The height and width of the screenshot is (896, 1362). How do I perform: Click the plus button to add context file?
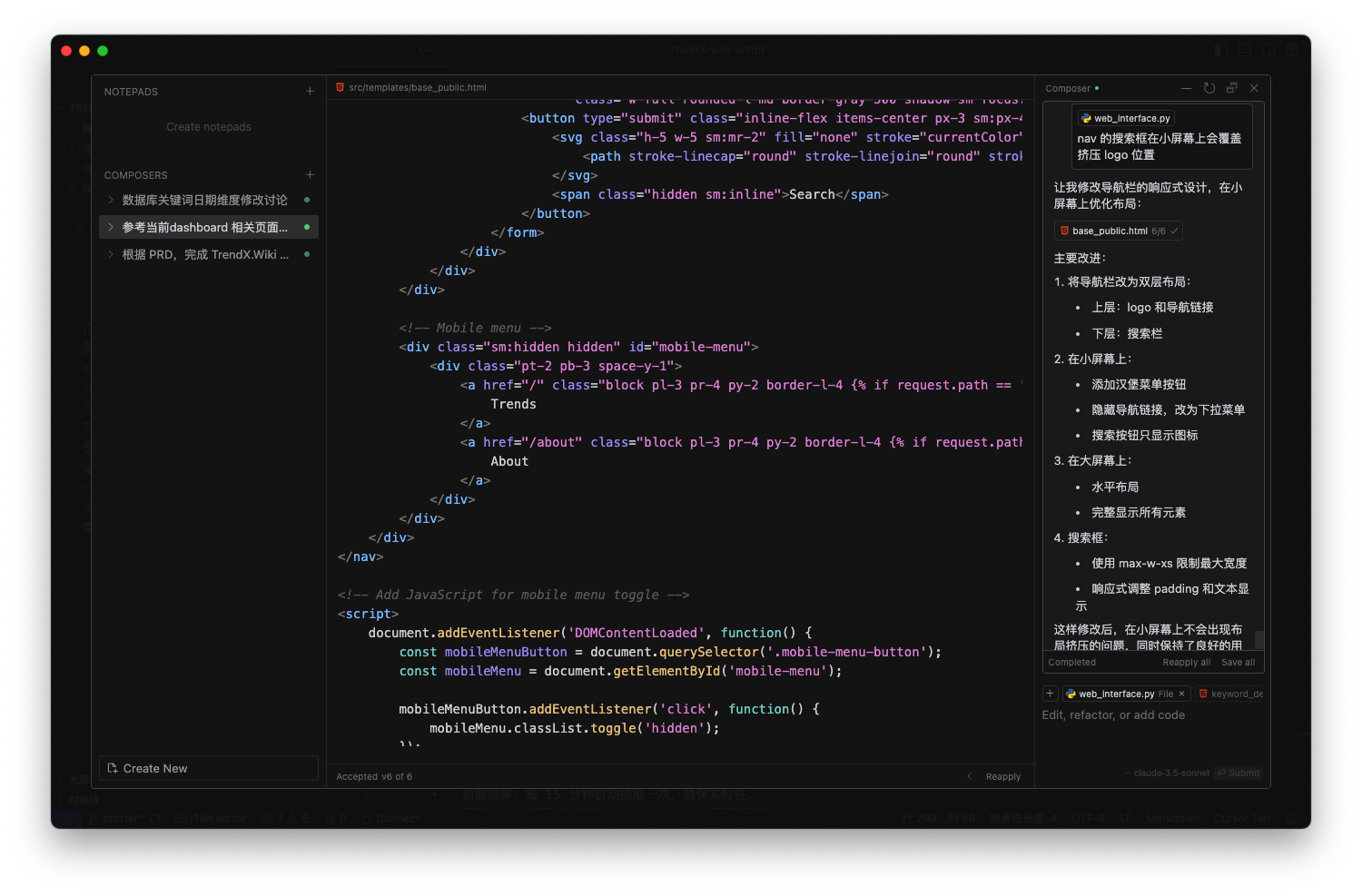(x=1050, y=694)
